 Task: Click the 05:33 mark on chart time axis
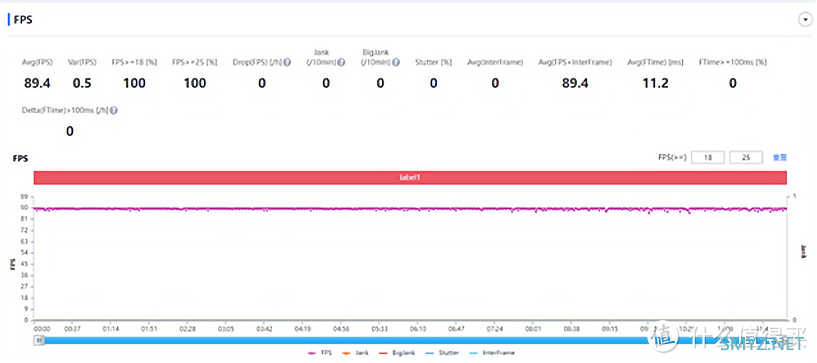pos(379,330)
